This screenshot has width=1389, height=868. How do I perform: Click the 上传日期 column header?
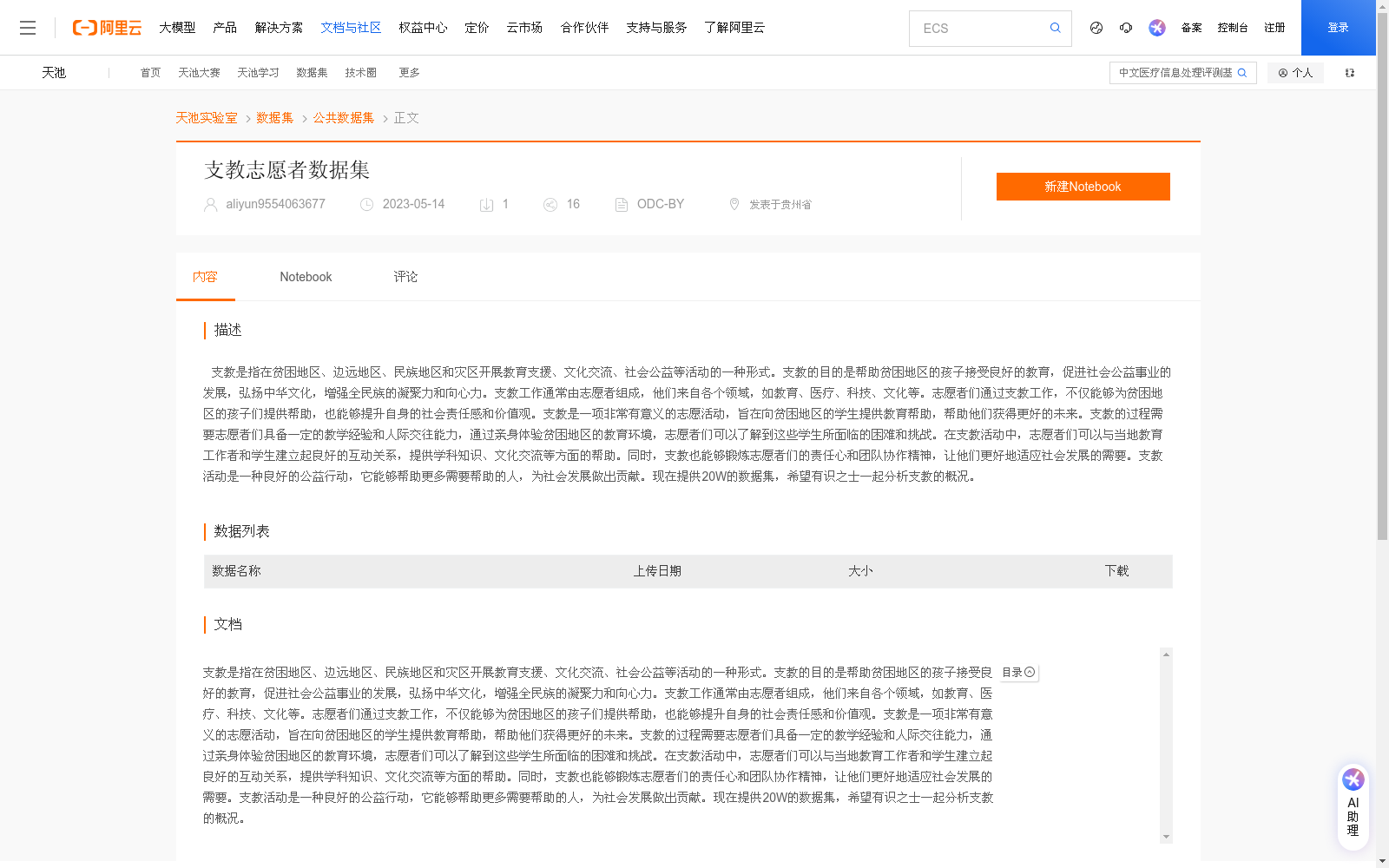pos(657,571)
